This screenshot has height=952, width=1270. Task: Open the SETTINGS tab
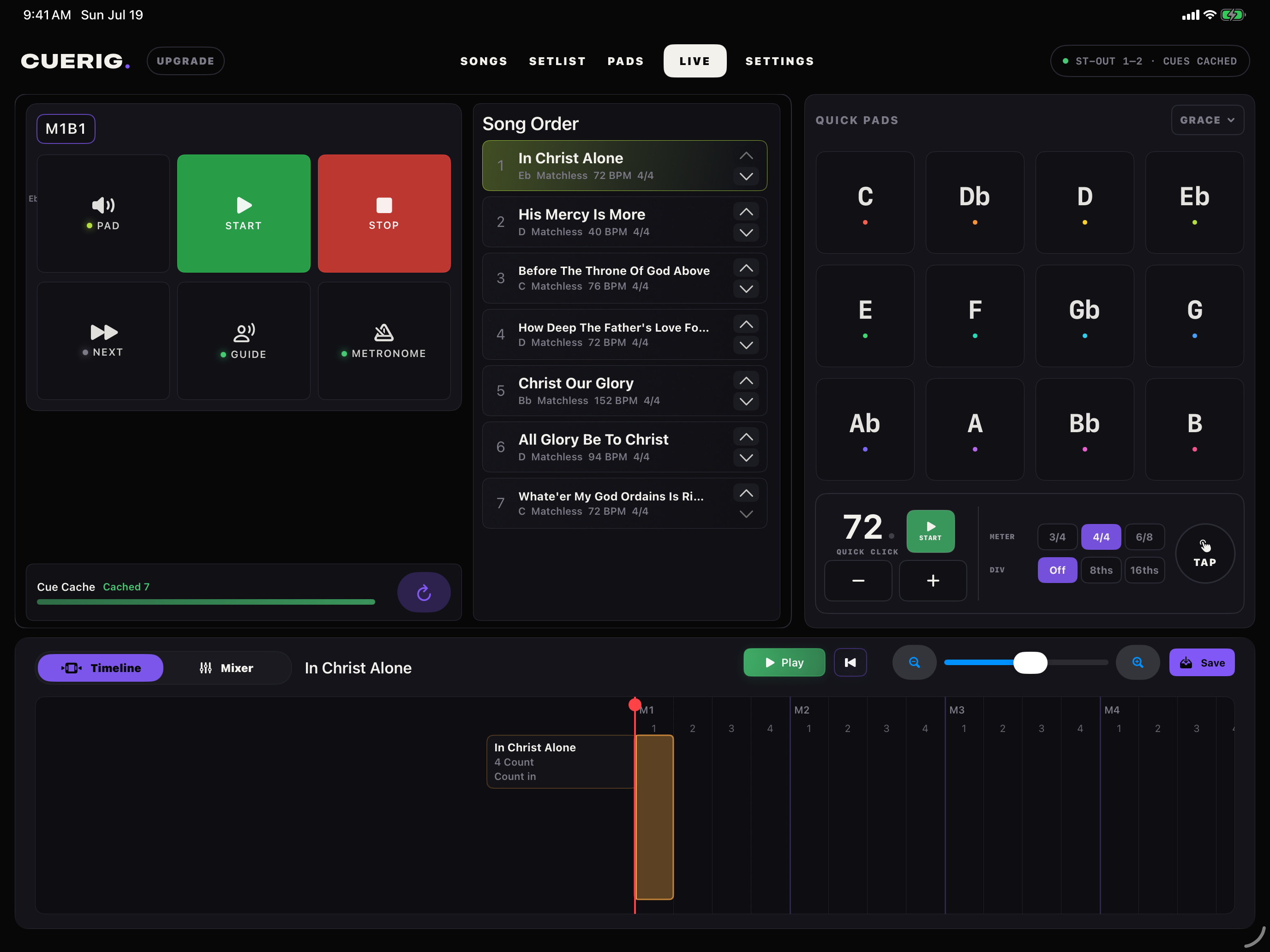coord(779,61)
